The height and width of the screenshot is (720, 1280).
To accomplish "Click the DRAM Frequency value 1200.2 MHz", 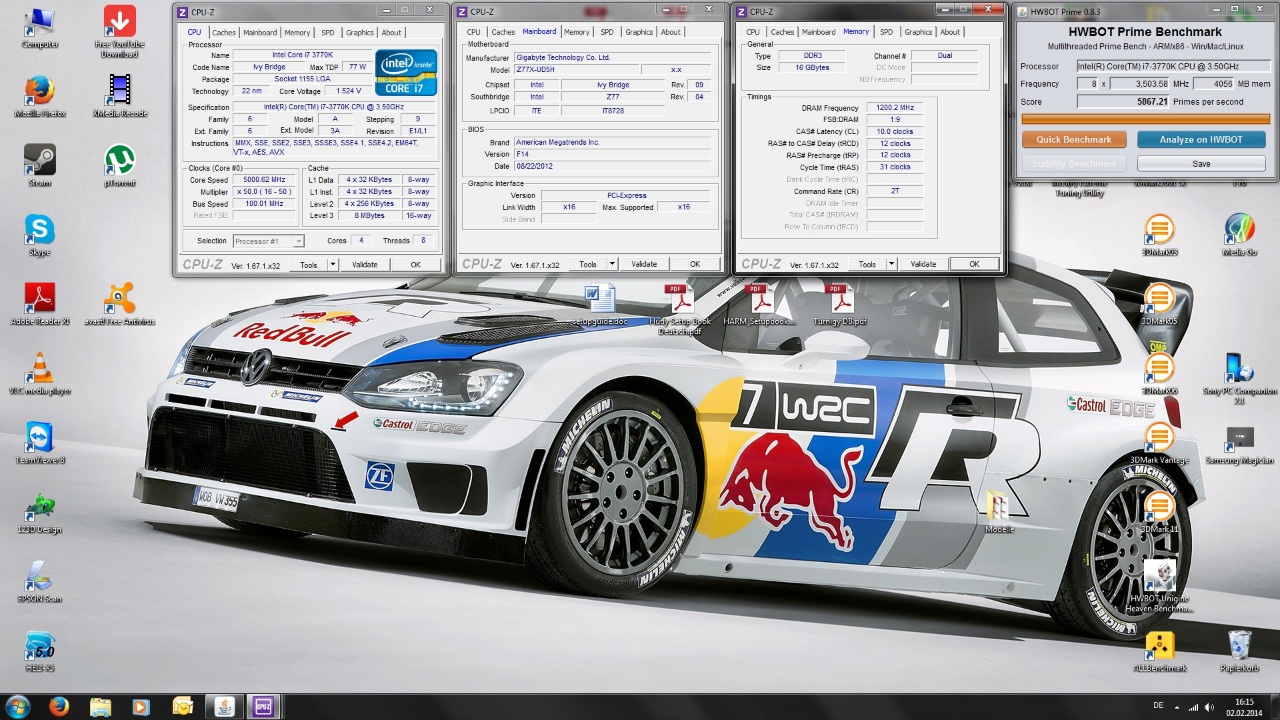I will click(894, 108).
